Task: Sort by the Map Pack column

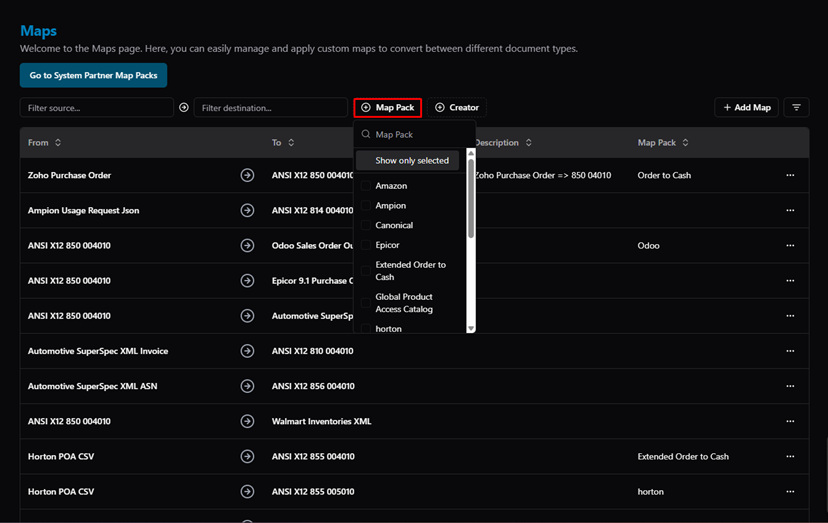Action: coord(663,143)
